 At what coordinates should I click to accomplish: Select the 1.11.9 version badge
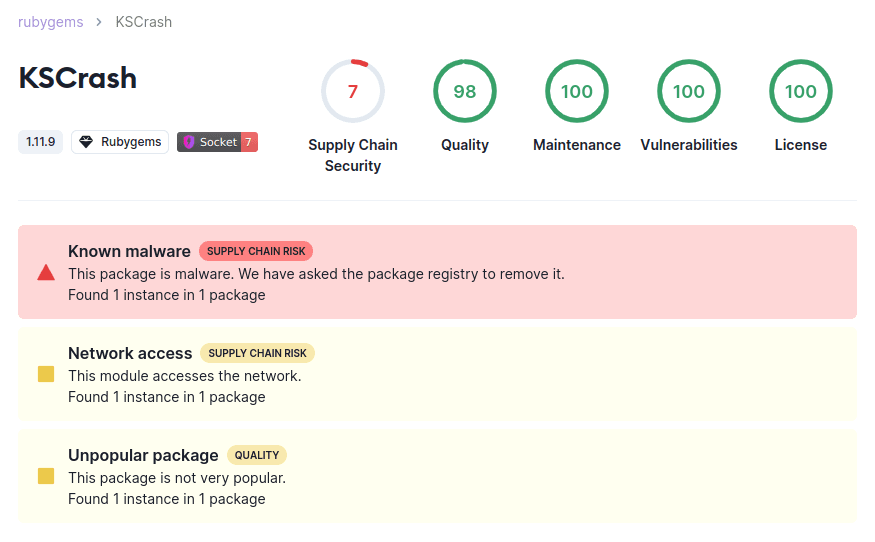point(40,142)
